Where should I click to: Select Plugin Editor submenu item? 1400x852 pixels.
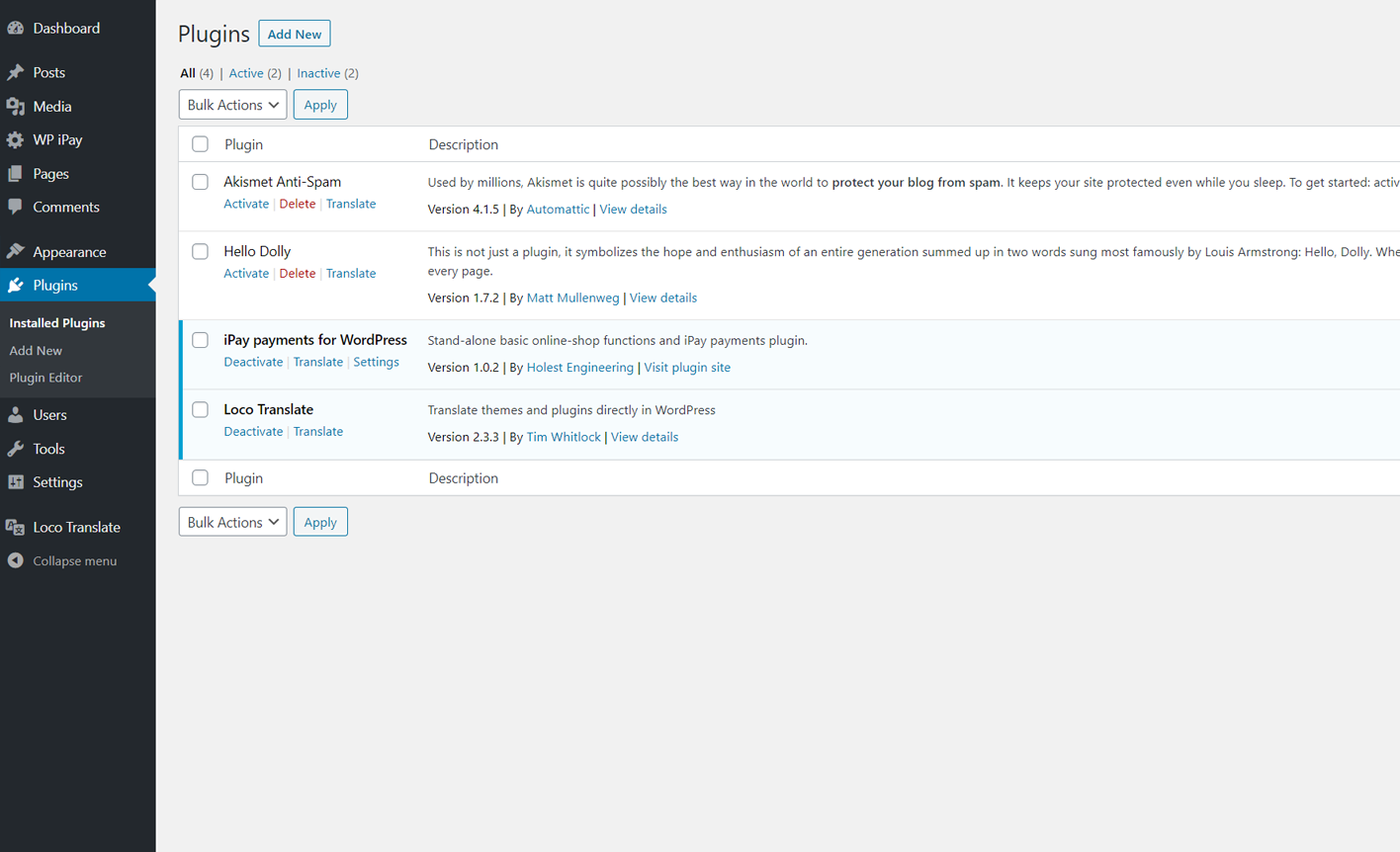point(45,378)
